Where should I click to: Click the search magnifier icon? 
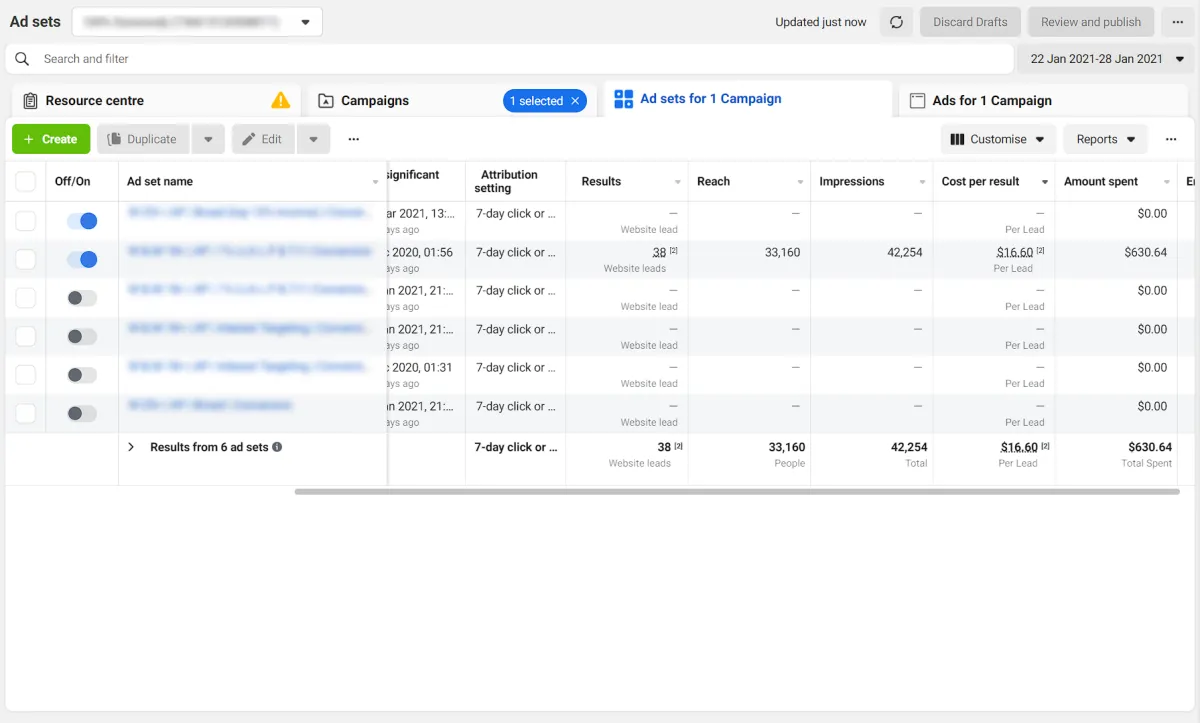(x=22, y=59)
